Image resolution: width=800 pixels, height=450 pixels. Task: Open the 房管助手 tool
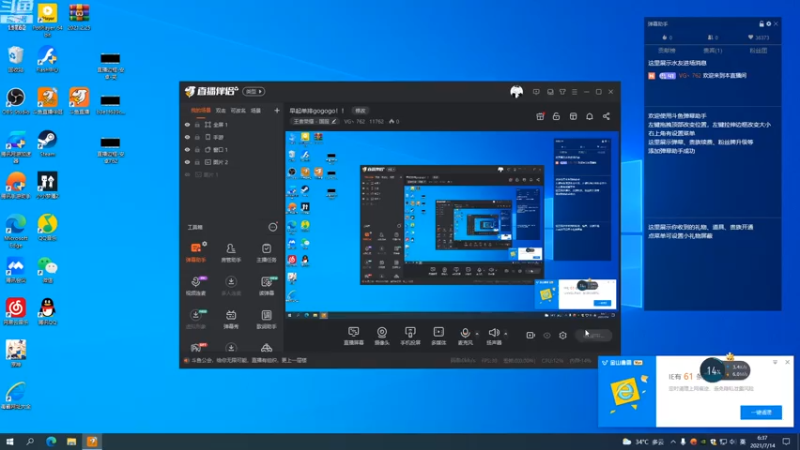tap(231, 252)
